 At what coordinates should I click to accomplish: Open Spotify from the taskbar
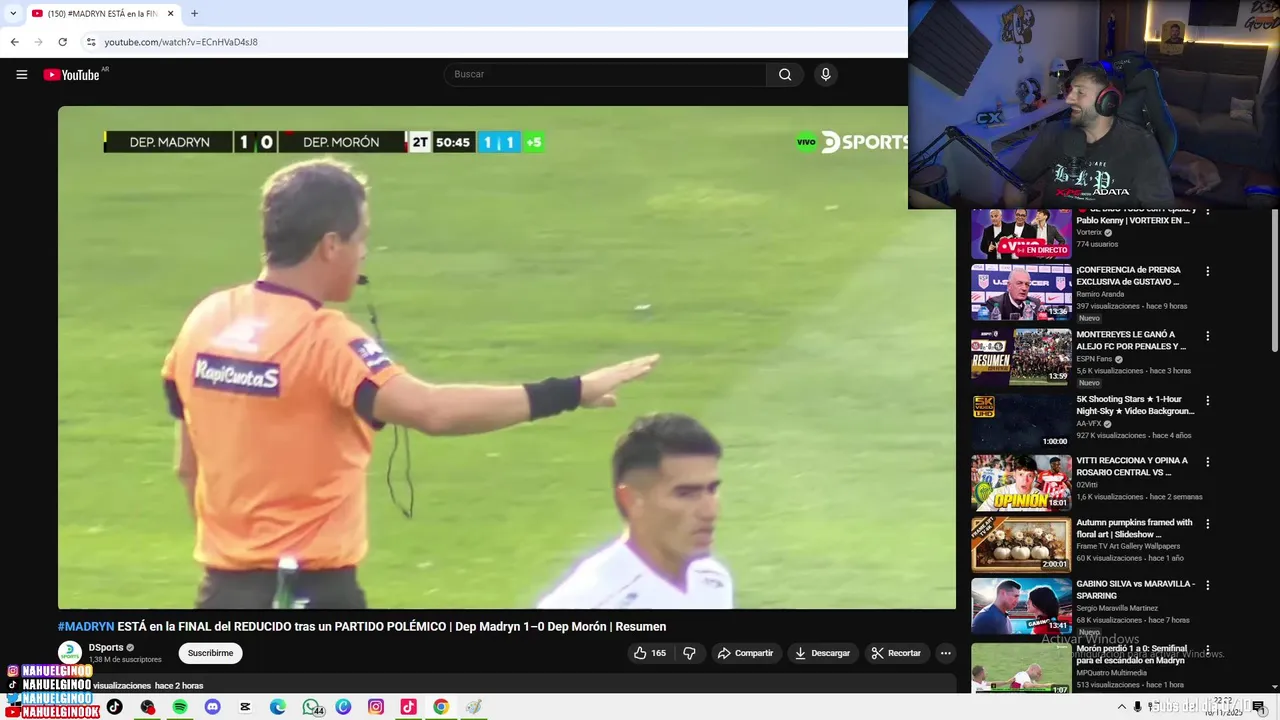[180, 707]
